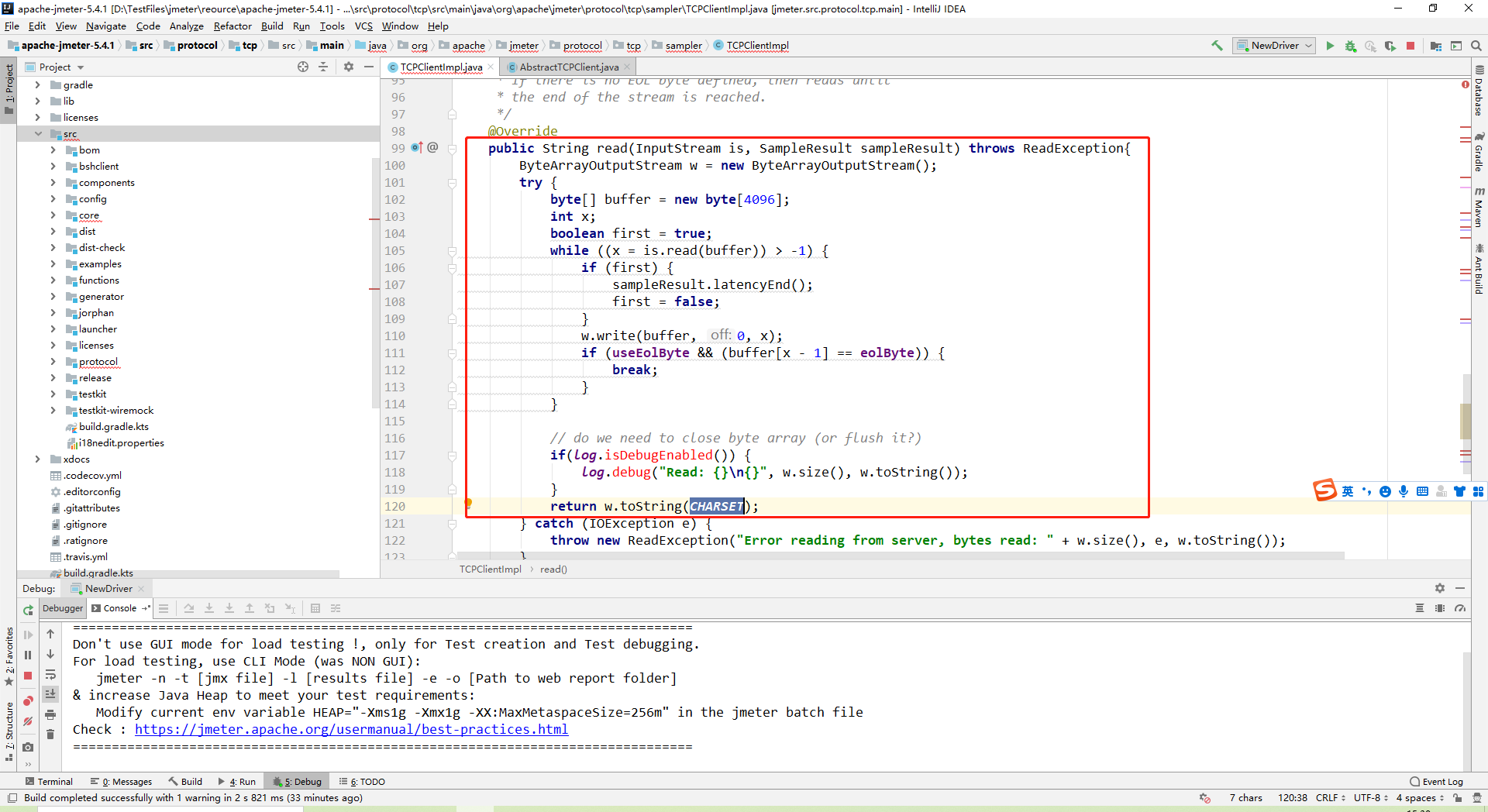Screen dimensions: 1488x812
Task: Open the Analyze menu
Action: 186,26
